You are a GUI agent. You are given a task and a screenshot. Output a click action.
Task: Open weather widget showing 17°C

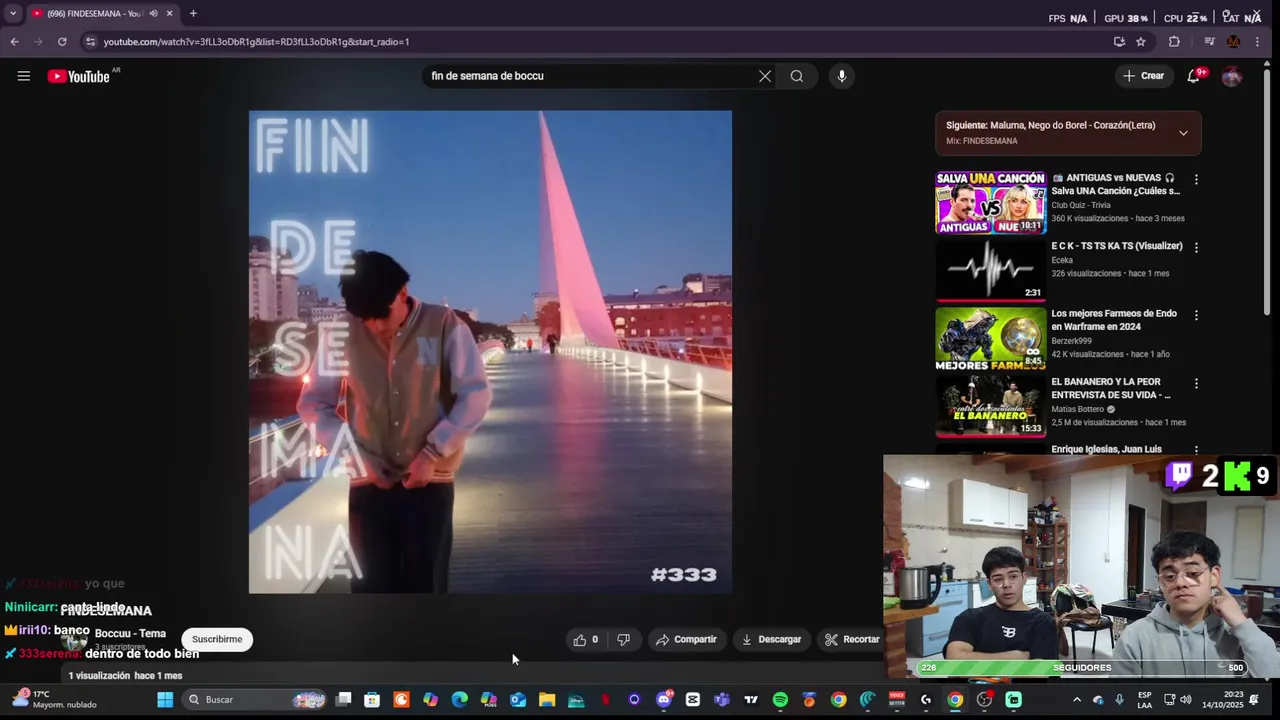click(x=55, y=699)
